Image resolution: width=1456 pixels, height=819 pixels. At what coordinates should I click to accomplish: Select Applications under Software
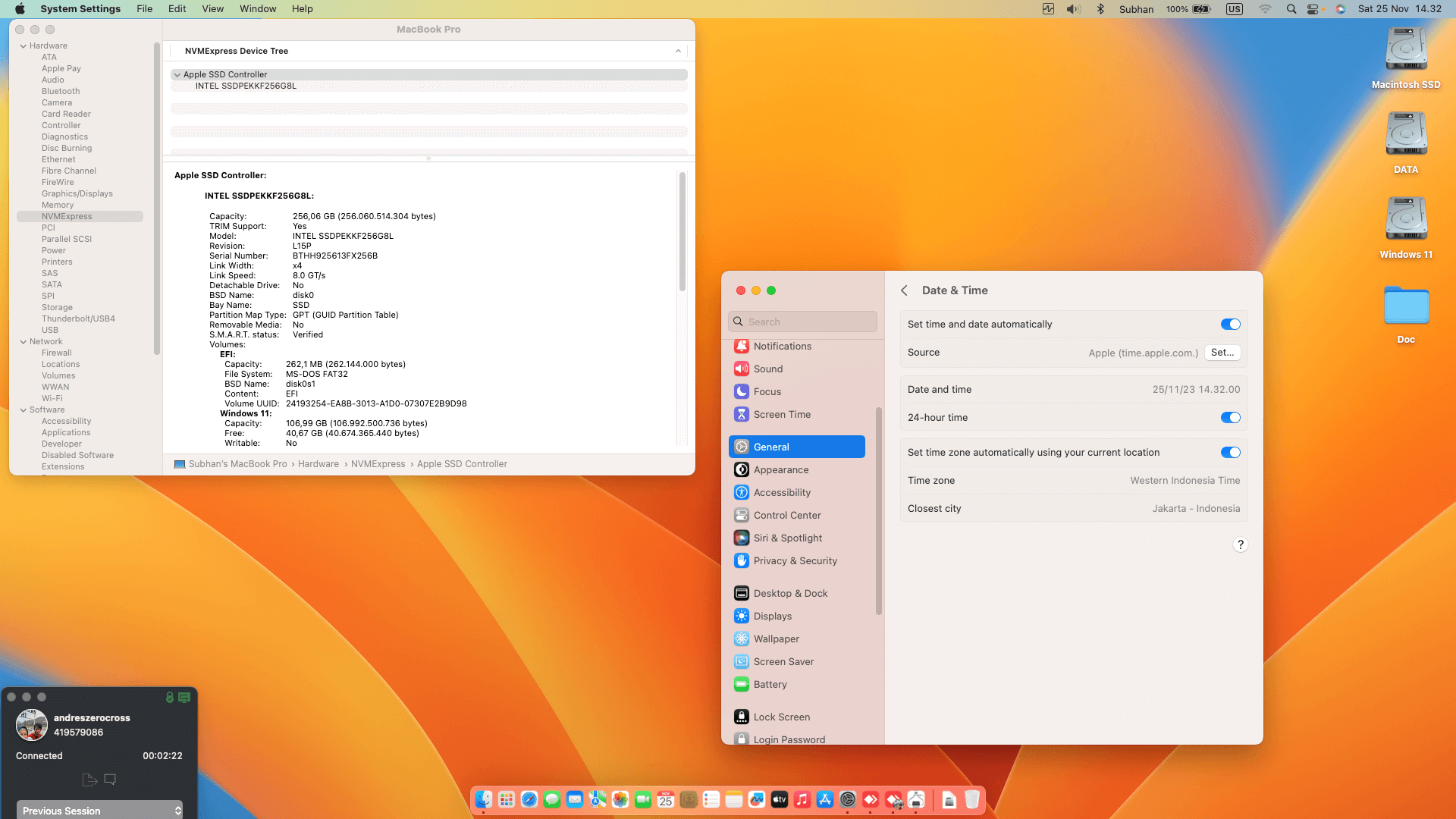tap(66, 433)
